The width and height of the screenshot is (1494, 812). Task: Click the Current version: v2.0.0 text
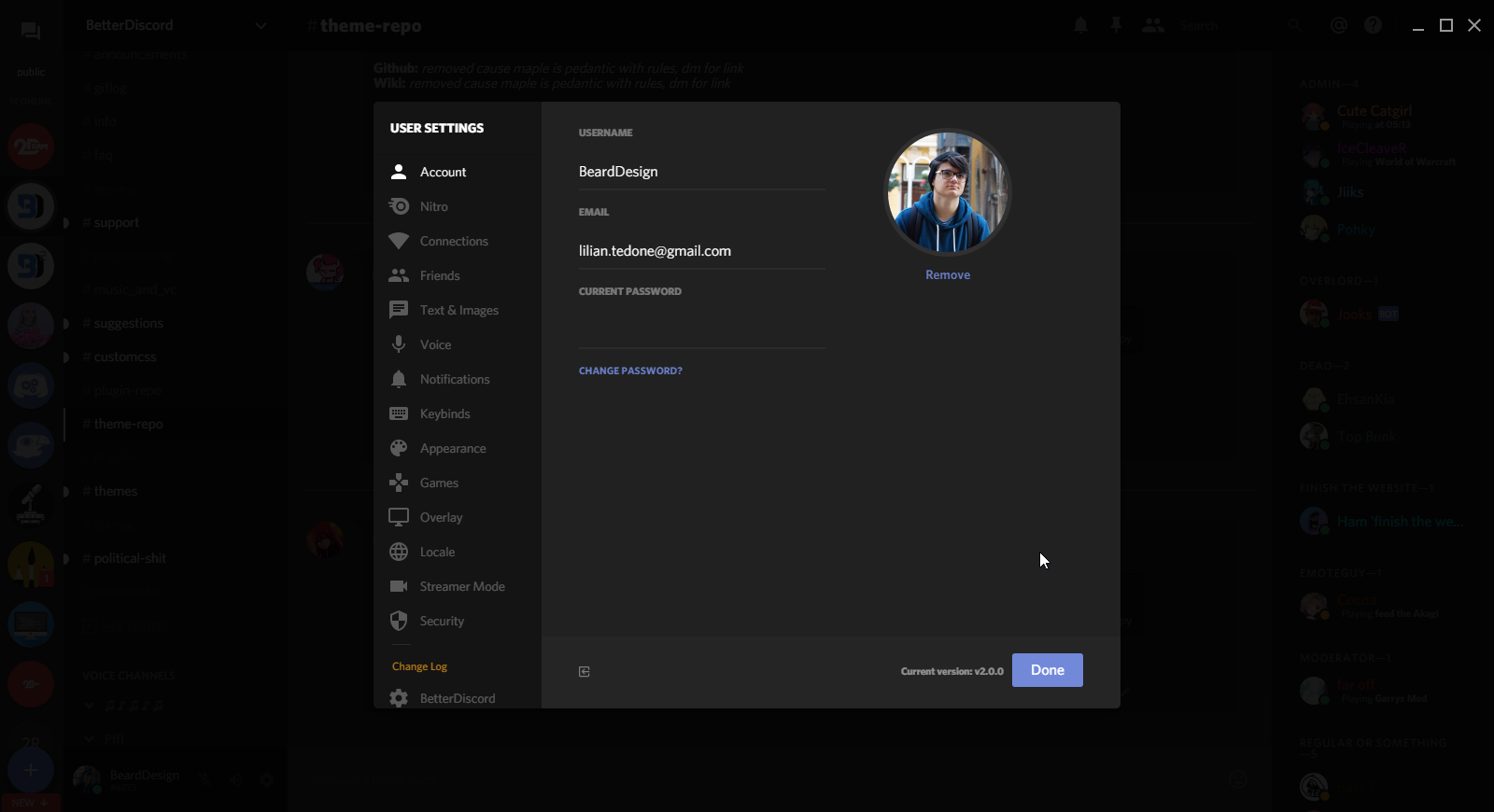(951, 671)
